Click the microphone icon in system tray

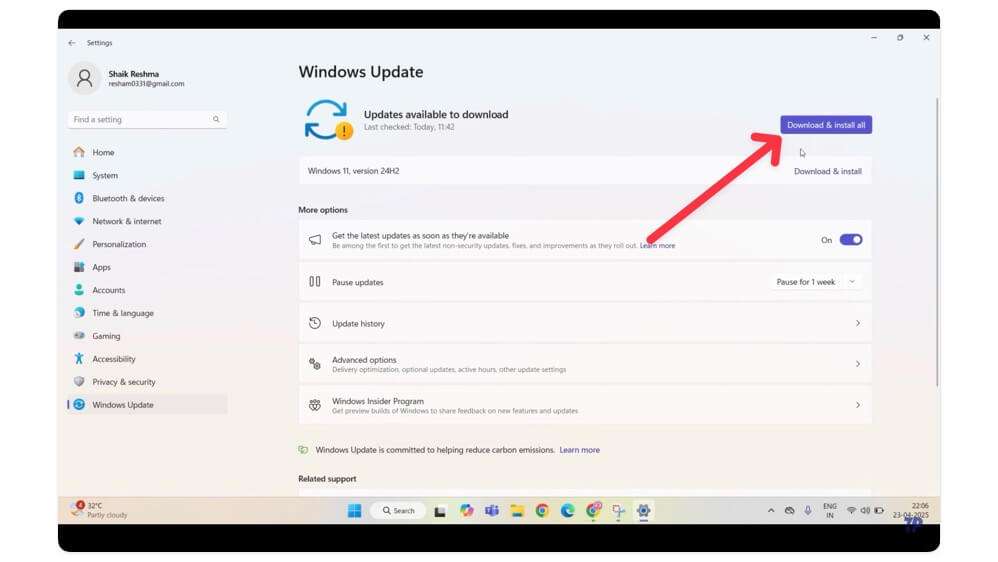[x=808, y=510]
